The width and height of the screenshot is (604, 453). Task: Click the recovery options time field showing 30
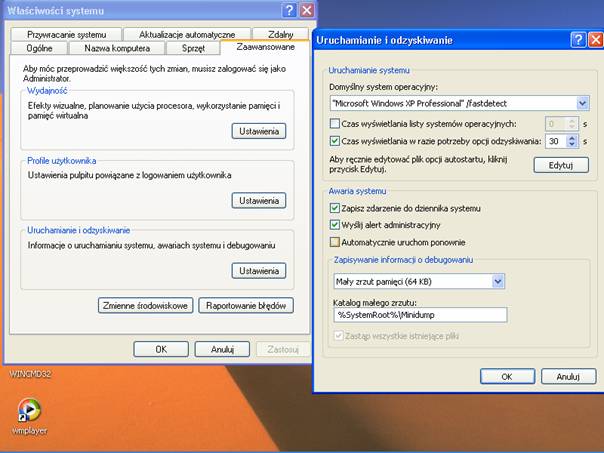coord(556,141)
